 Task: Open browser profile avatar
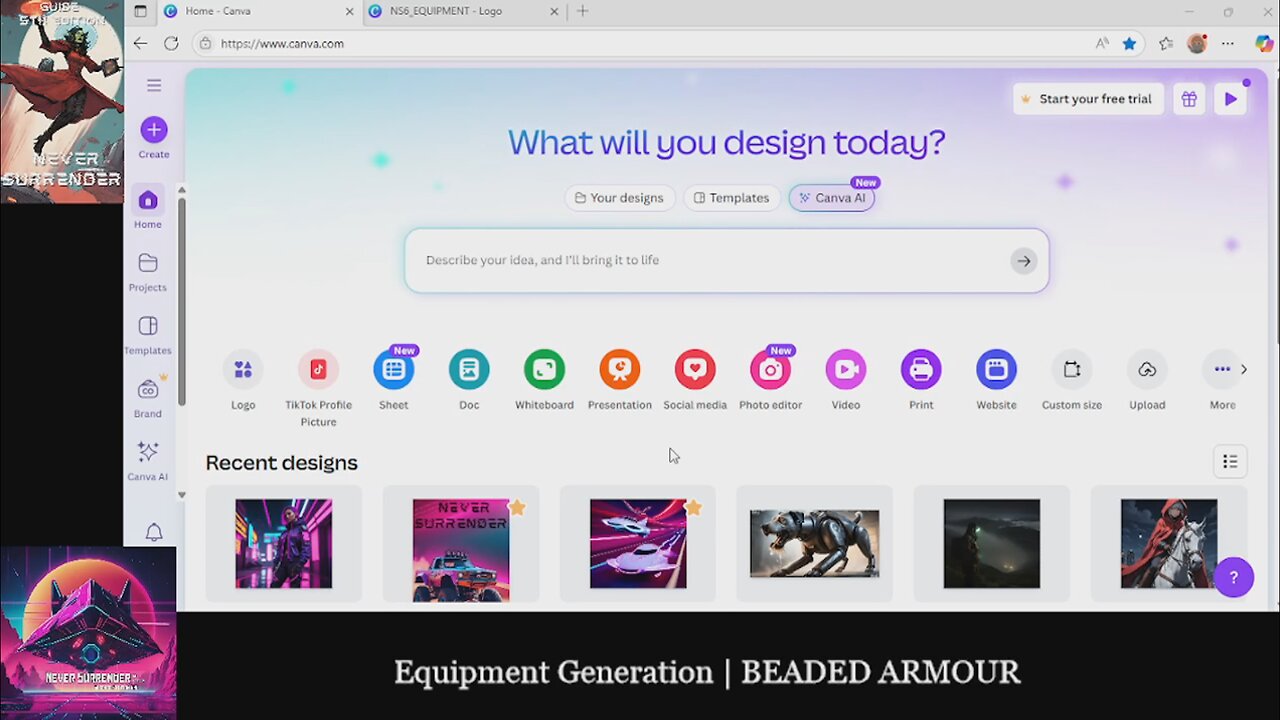[1197, 44]
